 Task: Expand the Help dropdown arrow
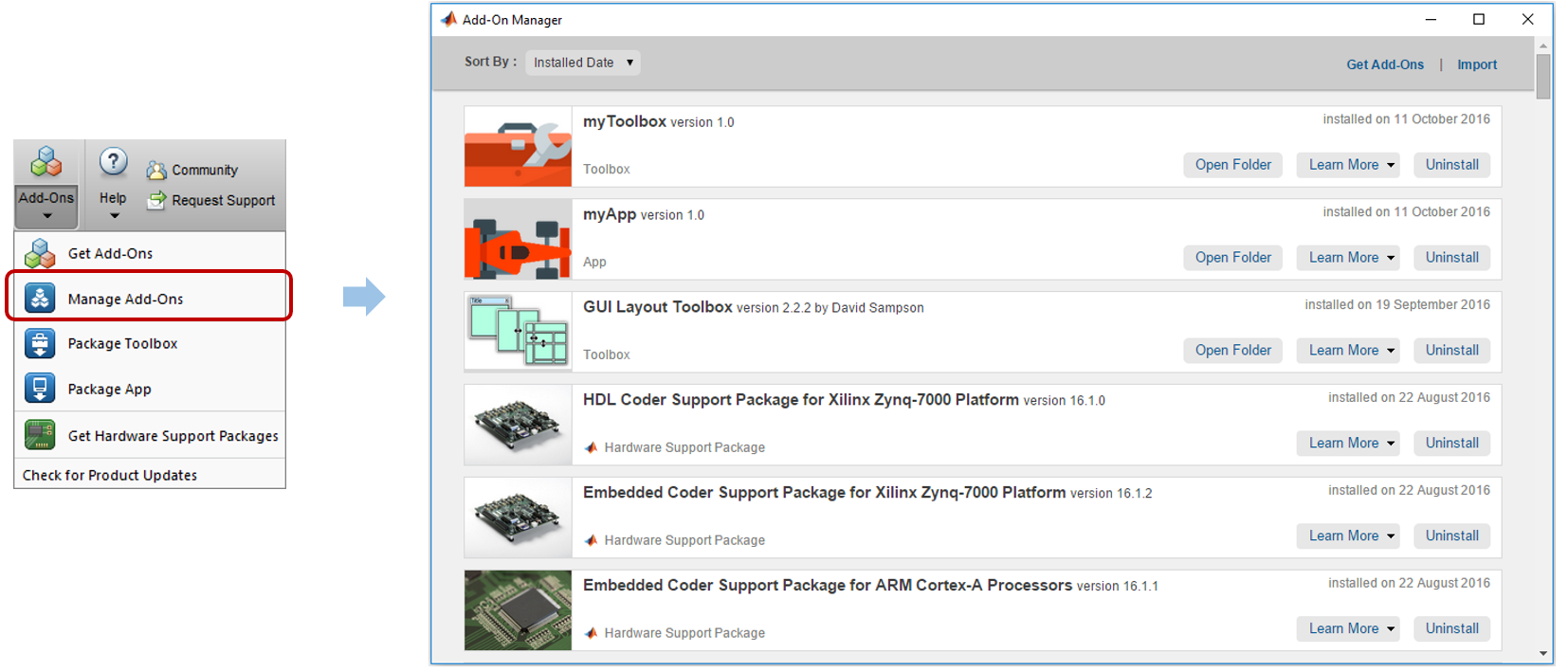[114, 216]
